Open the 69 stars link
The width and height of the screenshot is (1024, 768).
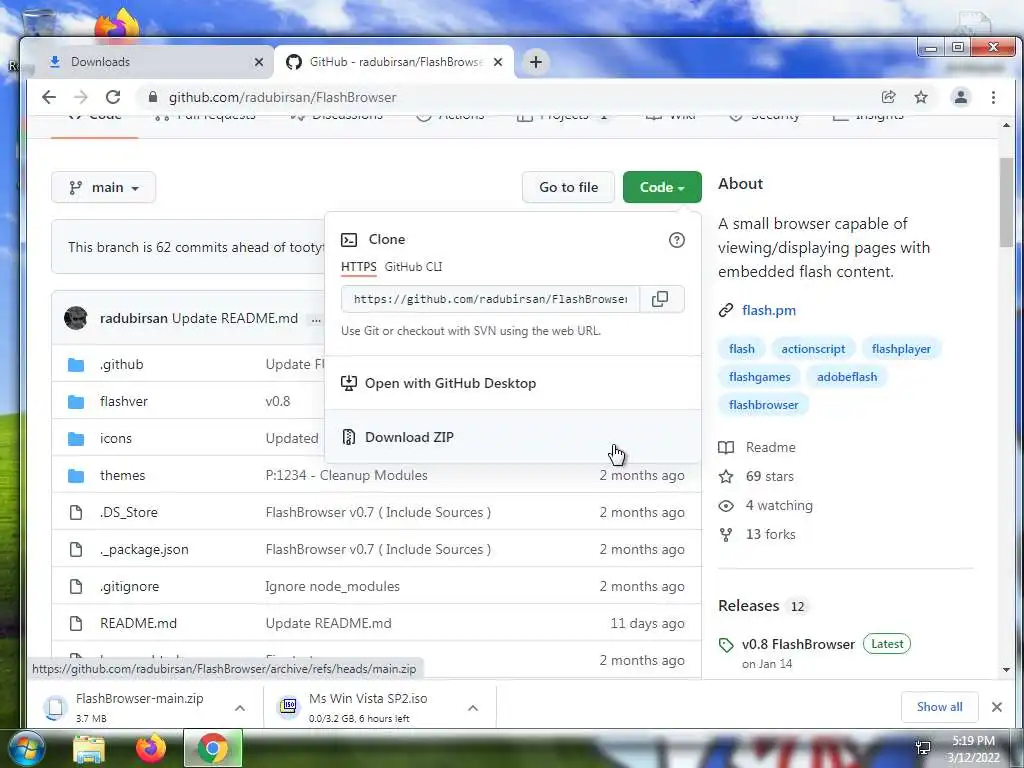(x=770, y=477)
